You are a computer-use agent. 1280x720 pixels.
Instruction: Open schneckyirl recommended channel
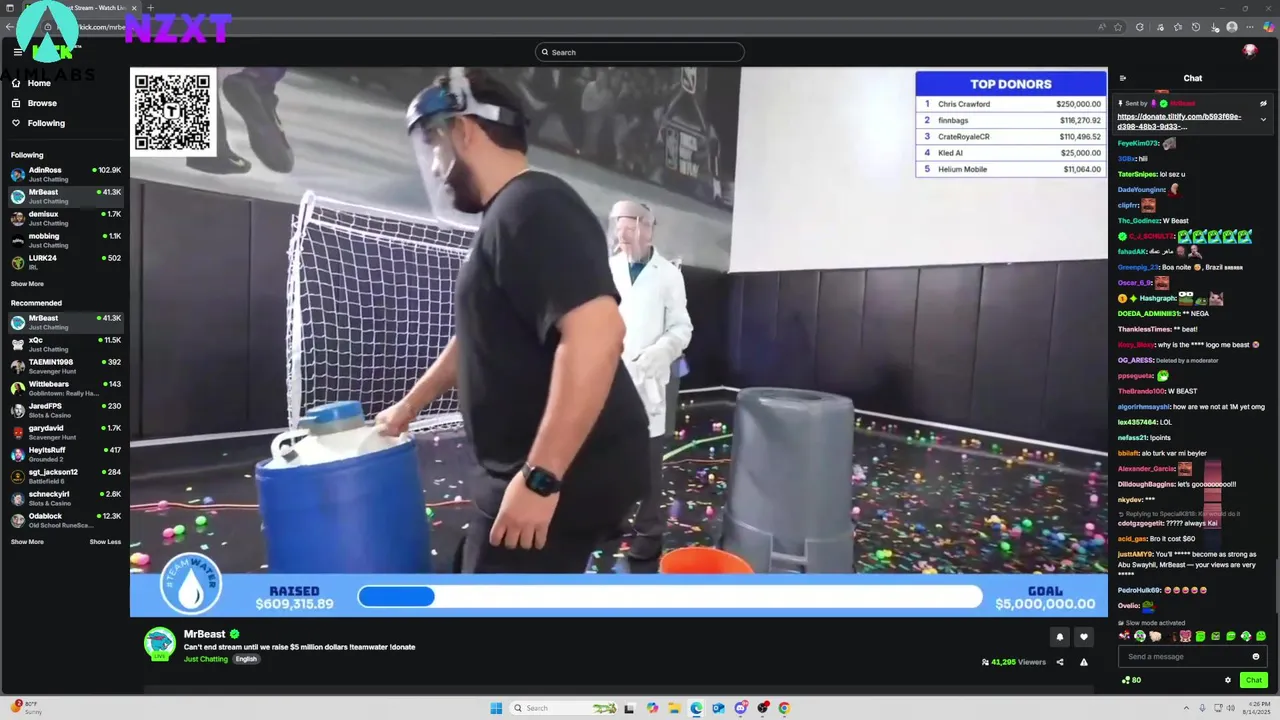tap(66, 498)
